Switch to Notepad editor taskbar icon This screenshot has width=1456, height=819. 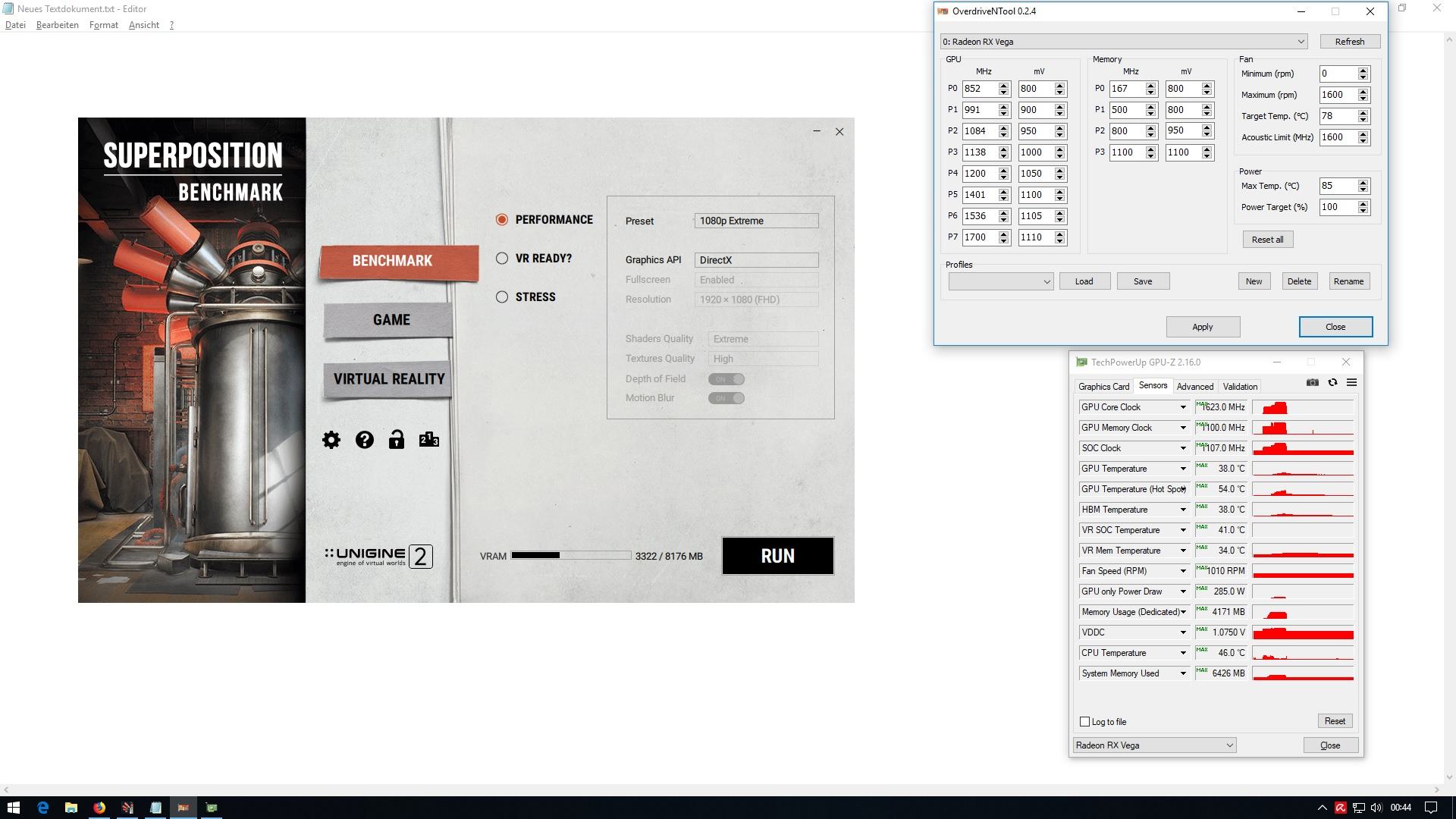pyautogui.click(x=155, y=808)
